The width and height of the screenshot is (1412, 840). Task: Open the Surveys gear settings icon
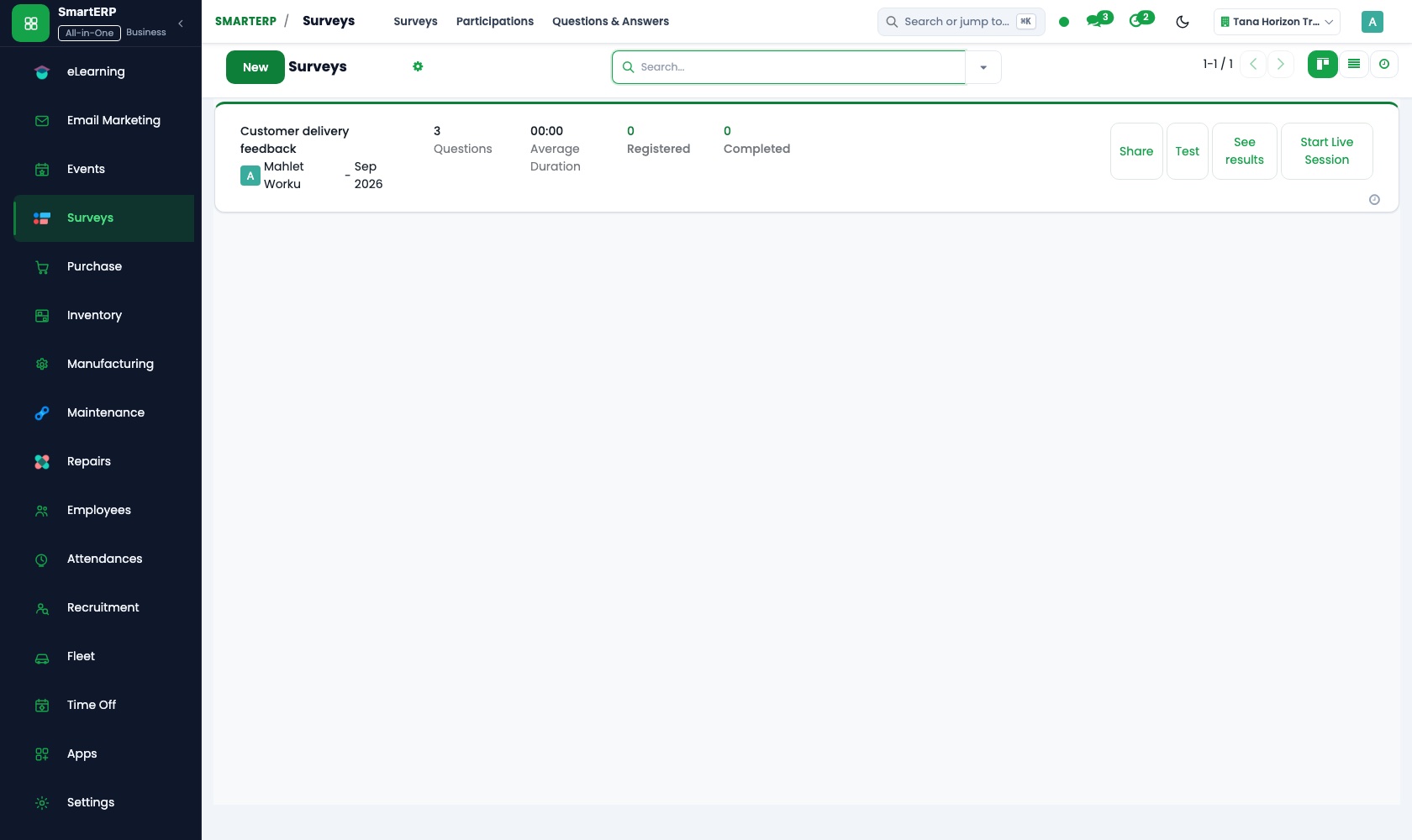tap(418, 66)
